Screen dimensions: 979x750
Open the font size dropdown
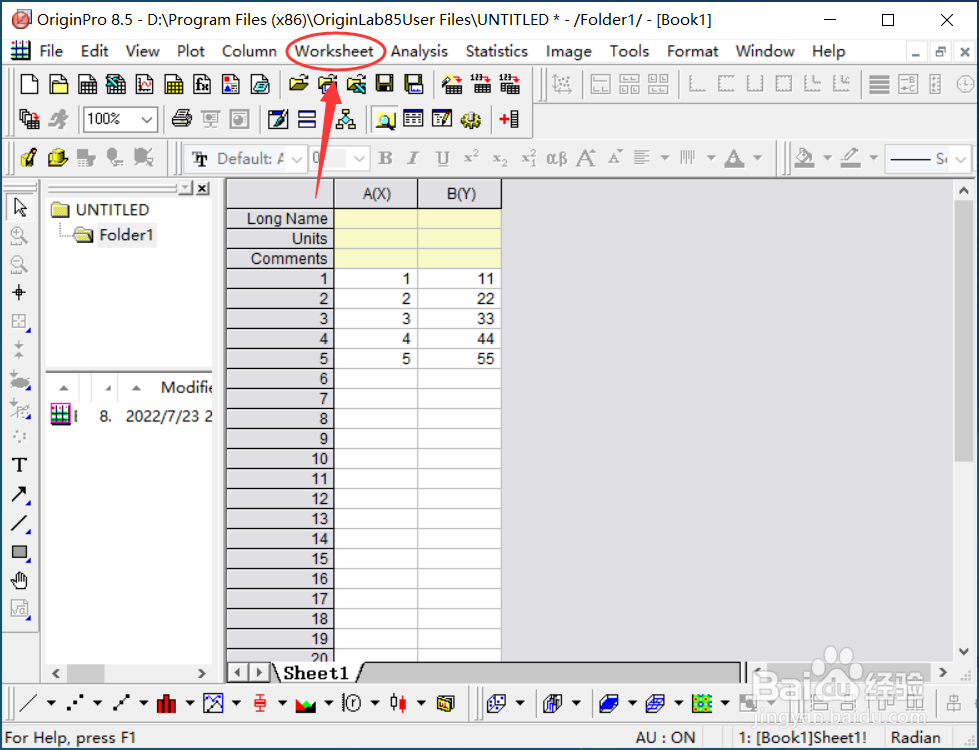tap(359, 159)
